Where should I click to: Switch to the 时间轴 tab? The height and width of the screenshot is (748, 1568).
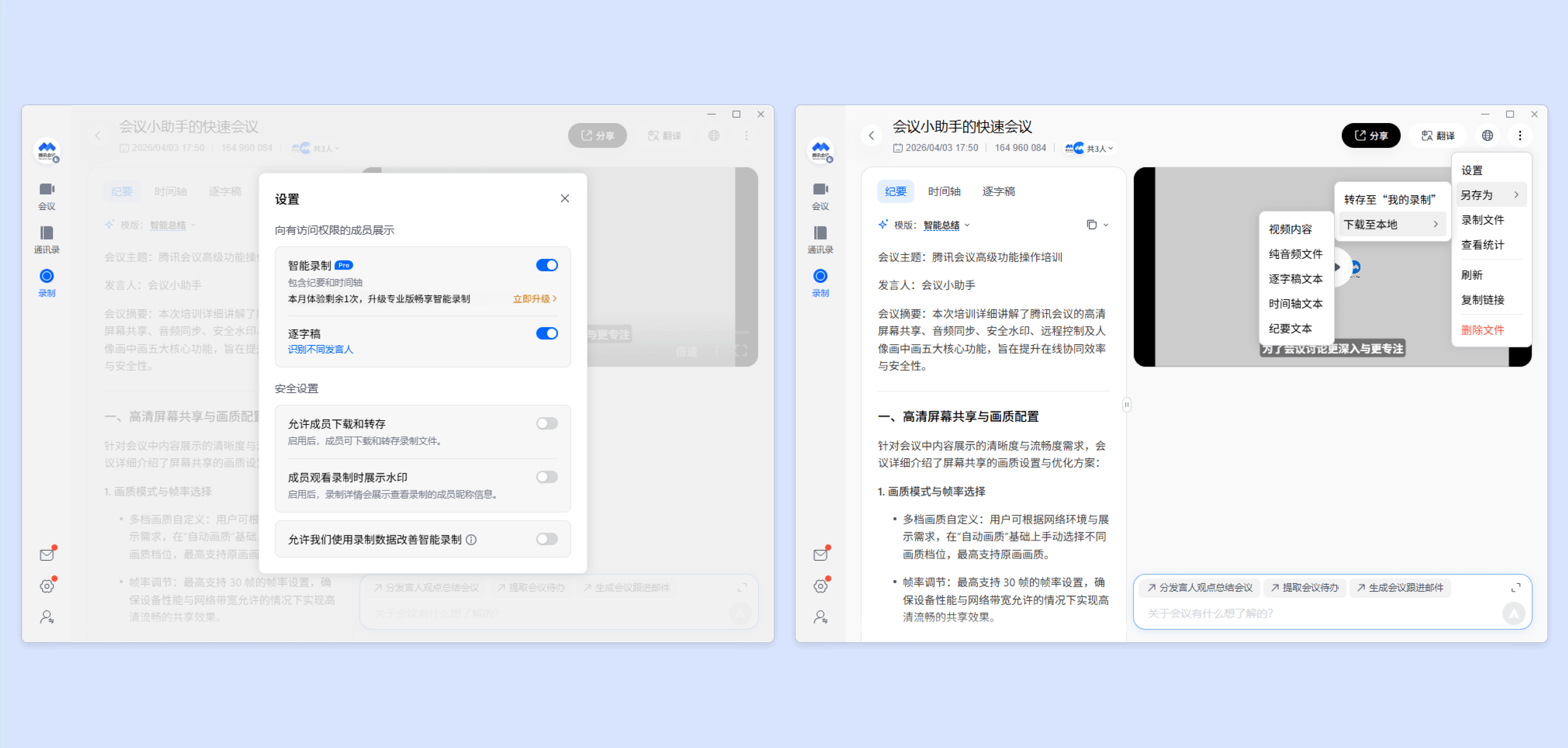(x=944, y=191)
